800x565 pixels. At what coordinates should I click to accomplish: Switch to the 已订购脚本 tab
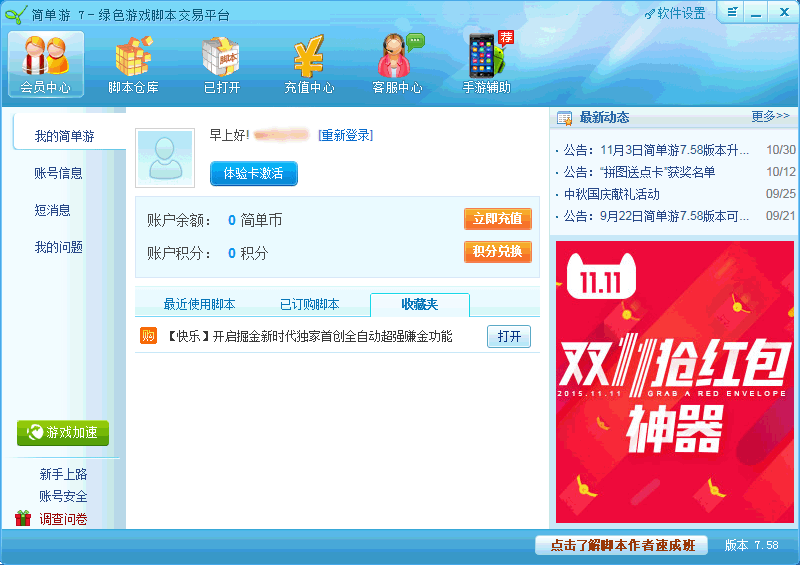(309, 305)
